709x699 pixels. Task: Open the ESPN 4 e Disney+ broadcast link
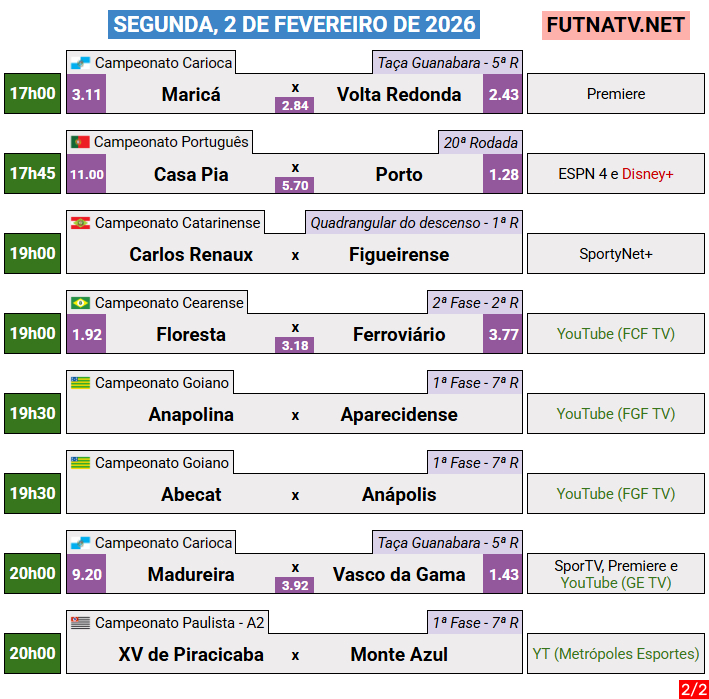(616, 174)
